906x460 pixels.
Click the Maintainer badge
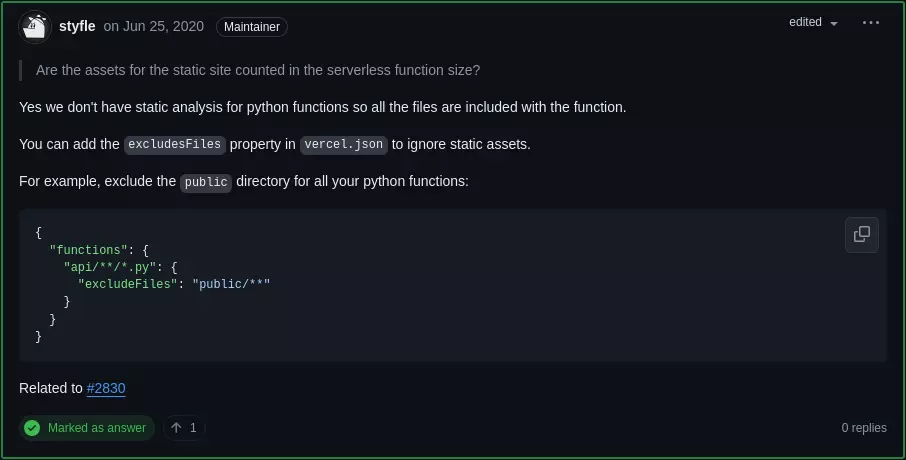[x=252, y=27]
